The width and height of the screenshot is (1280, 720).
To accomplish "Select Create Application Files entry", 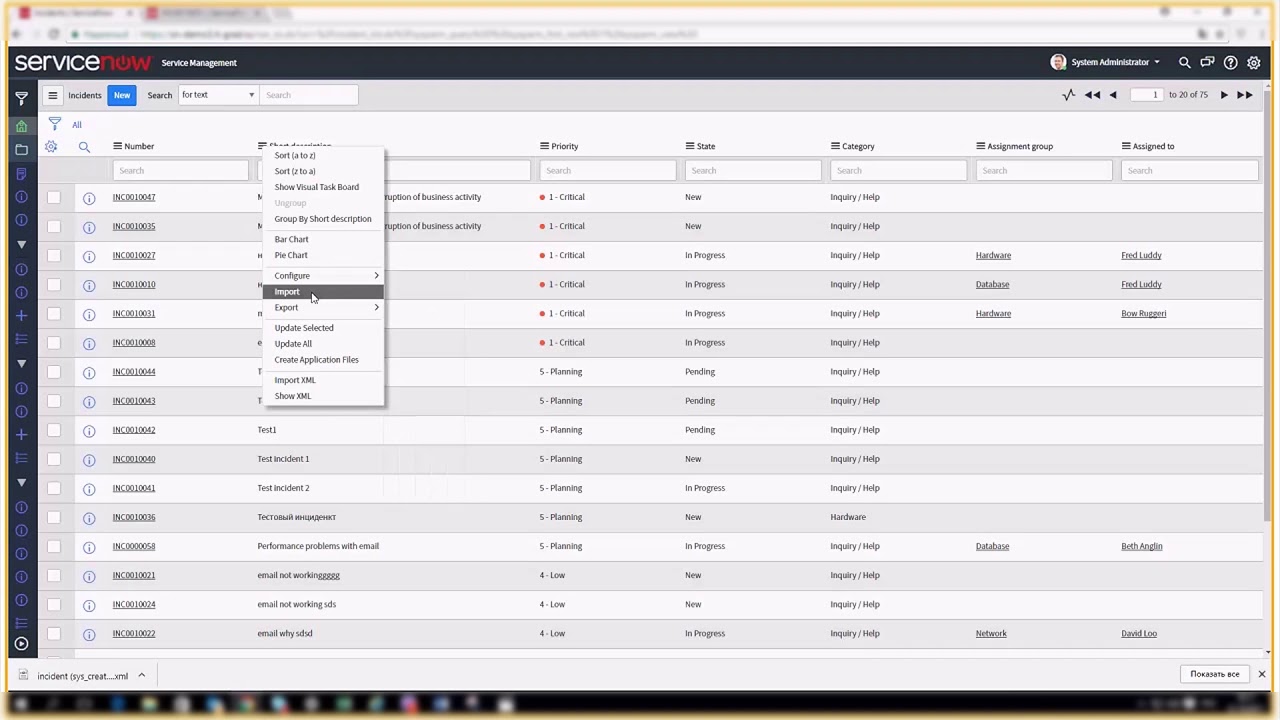I will pyautogui.click(x=323, y=360).
